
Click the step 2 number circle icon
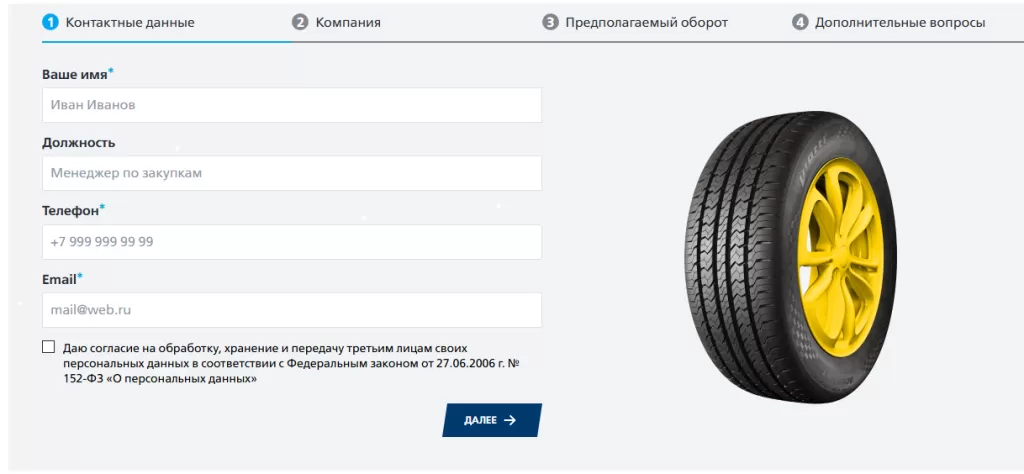click(300, 22)
